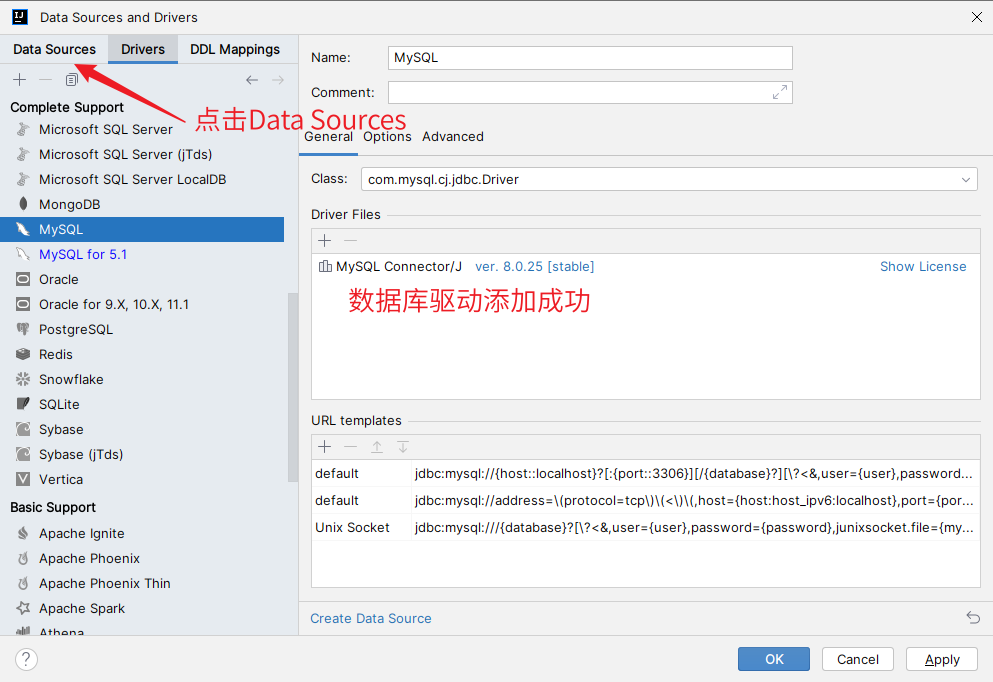The width and height of the screenshot is (993, 682).
Task: Open the Advanced tab
Action: [452, 136]
